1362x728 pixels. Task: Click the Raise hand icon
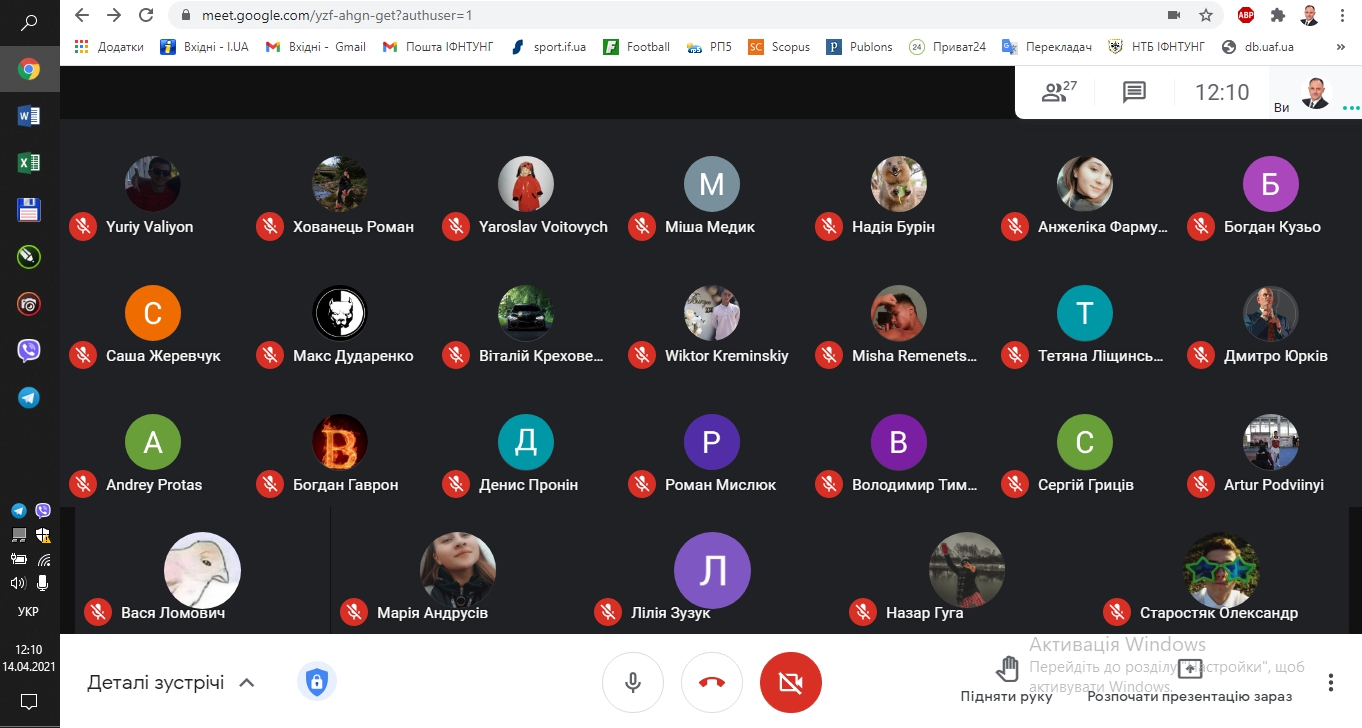(x=1007, y=670)
